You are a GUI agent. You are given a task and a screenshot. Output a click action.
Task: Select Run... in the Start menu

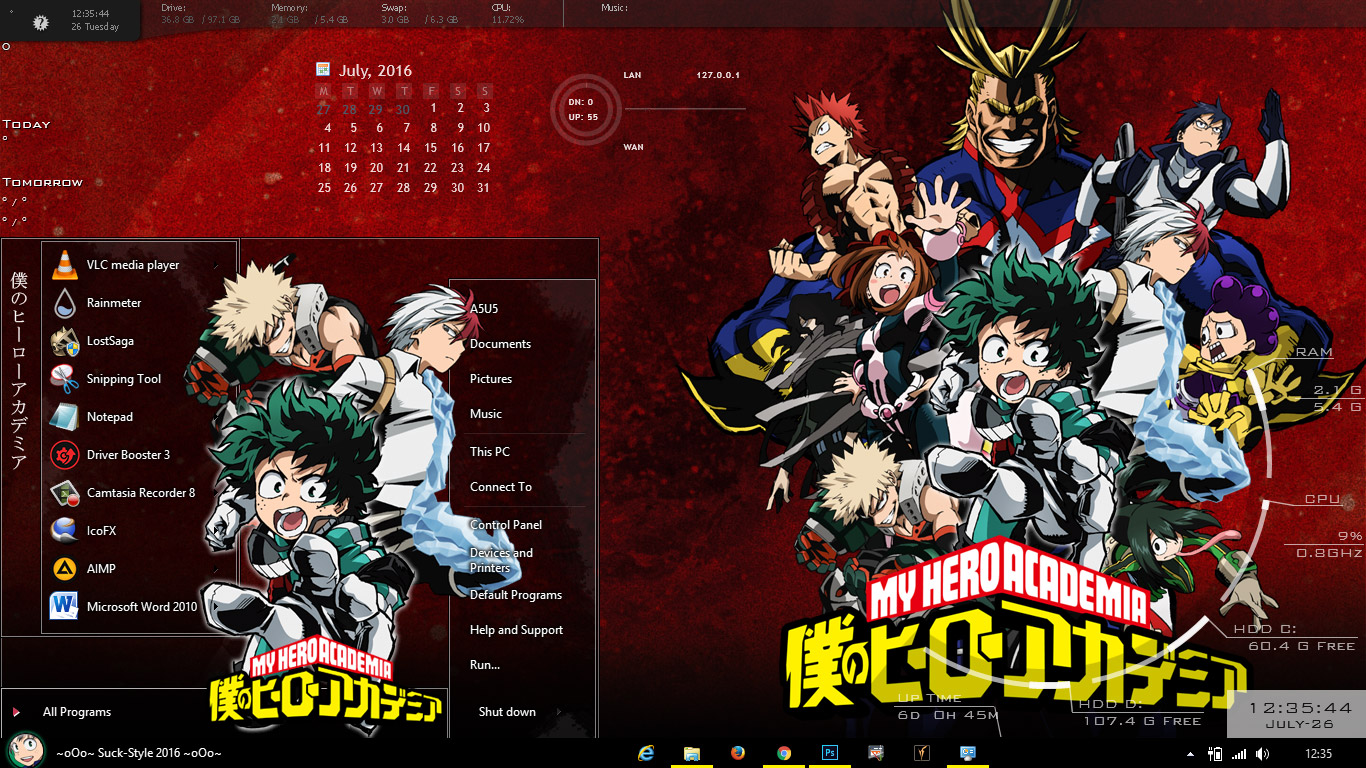pos(485,665)
